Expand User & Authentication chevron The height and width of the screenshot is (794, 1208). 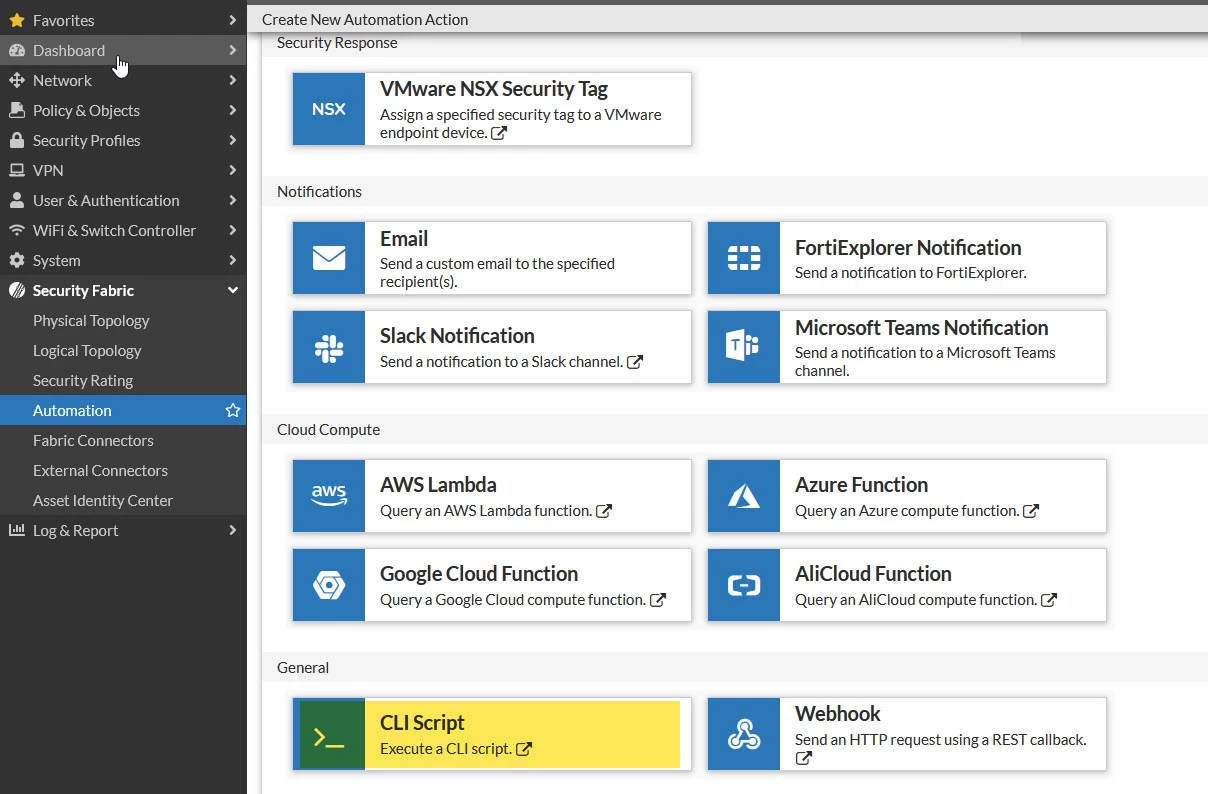pos(232,200)
